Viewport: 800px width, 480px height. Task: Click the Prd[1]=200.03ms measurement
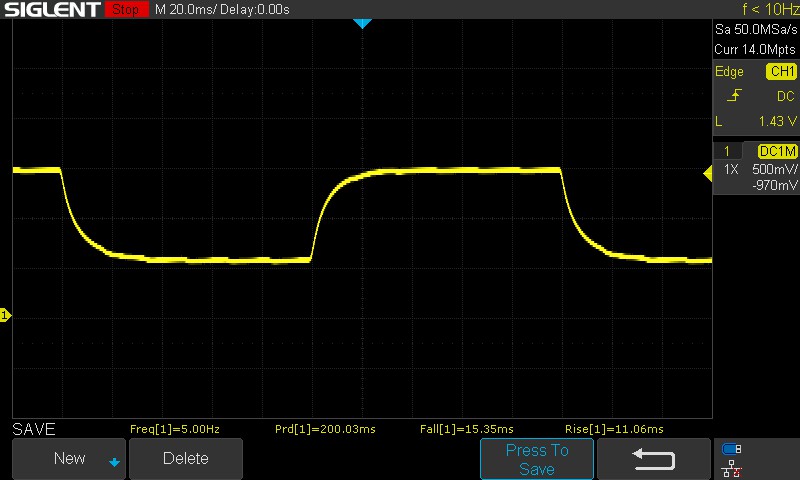pos(325,429)
